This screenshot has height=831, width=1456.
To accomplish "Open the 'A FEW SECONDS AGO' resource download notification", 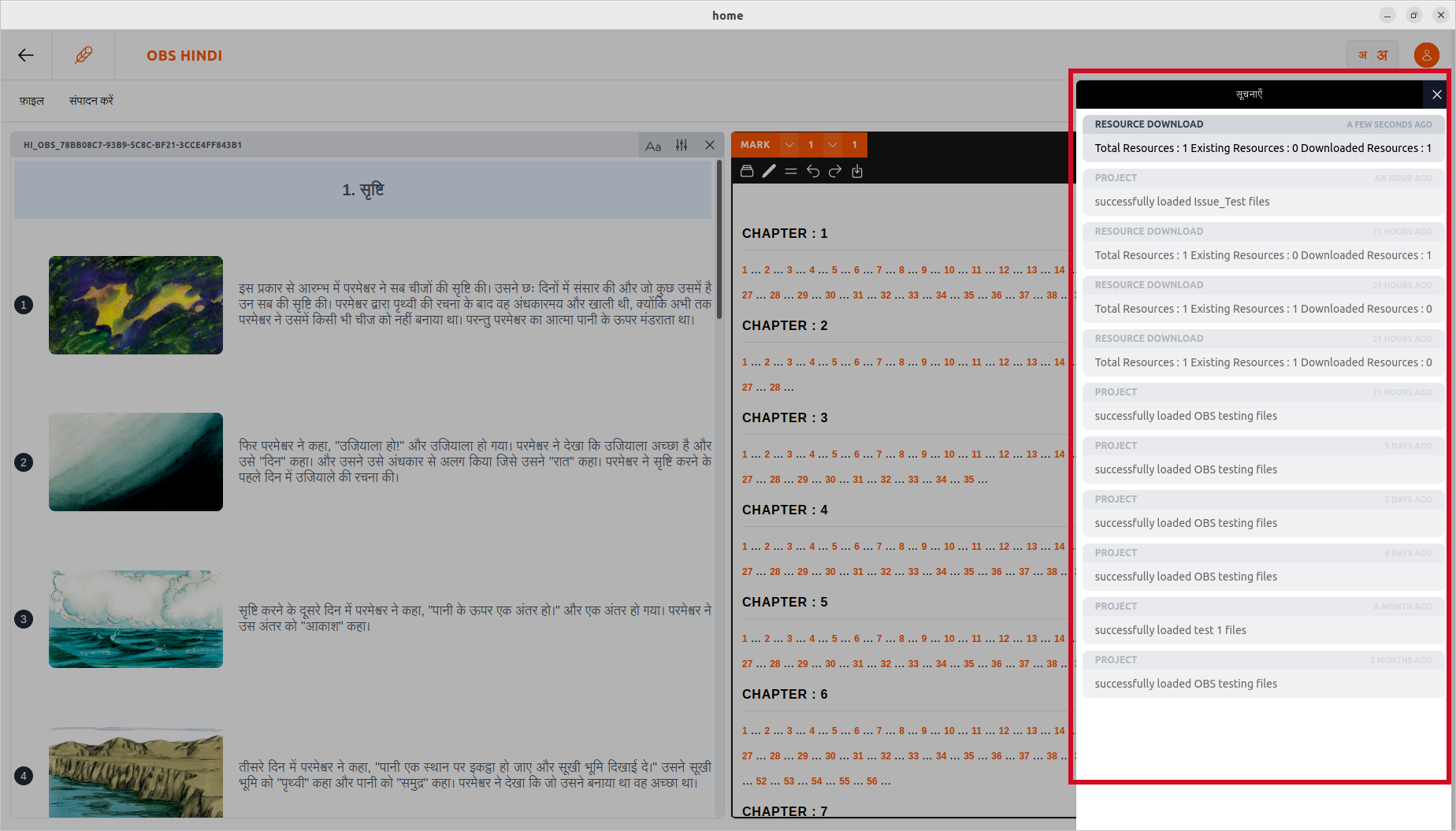I will (1263, 139).
